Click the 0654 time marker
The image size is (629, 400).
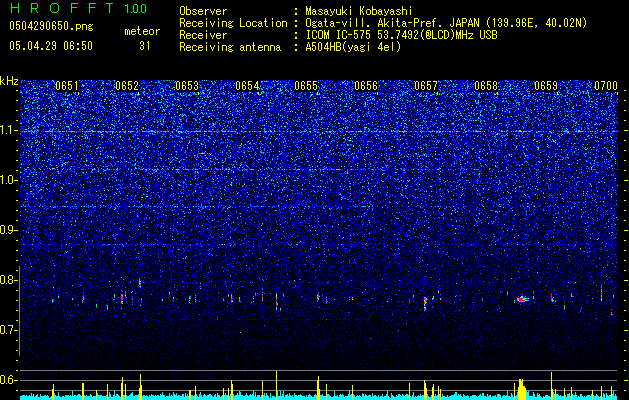(x=247, y=86)
